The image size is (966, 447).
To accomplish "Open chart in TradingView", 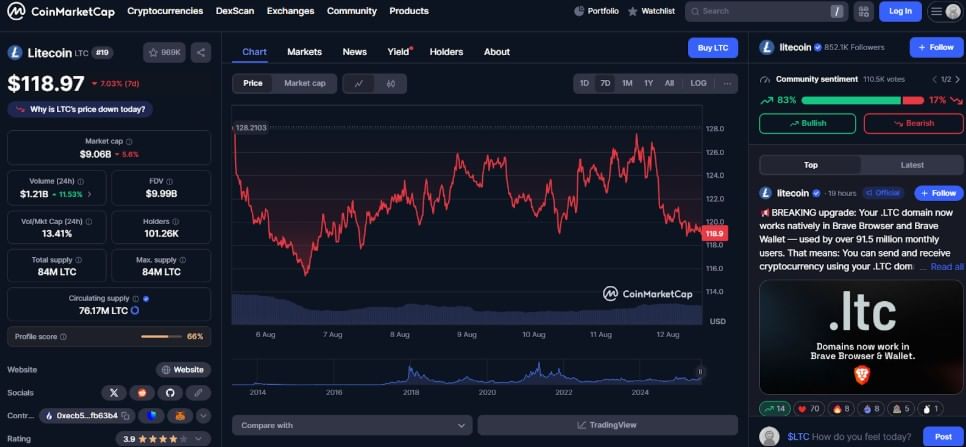I will (x=607, y=425).
